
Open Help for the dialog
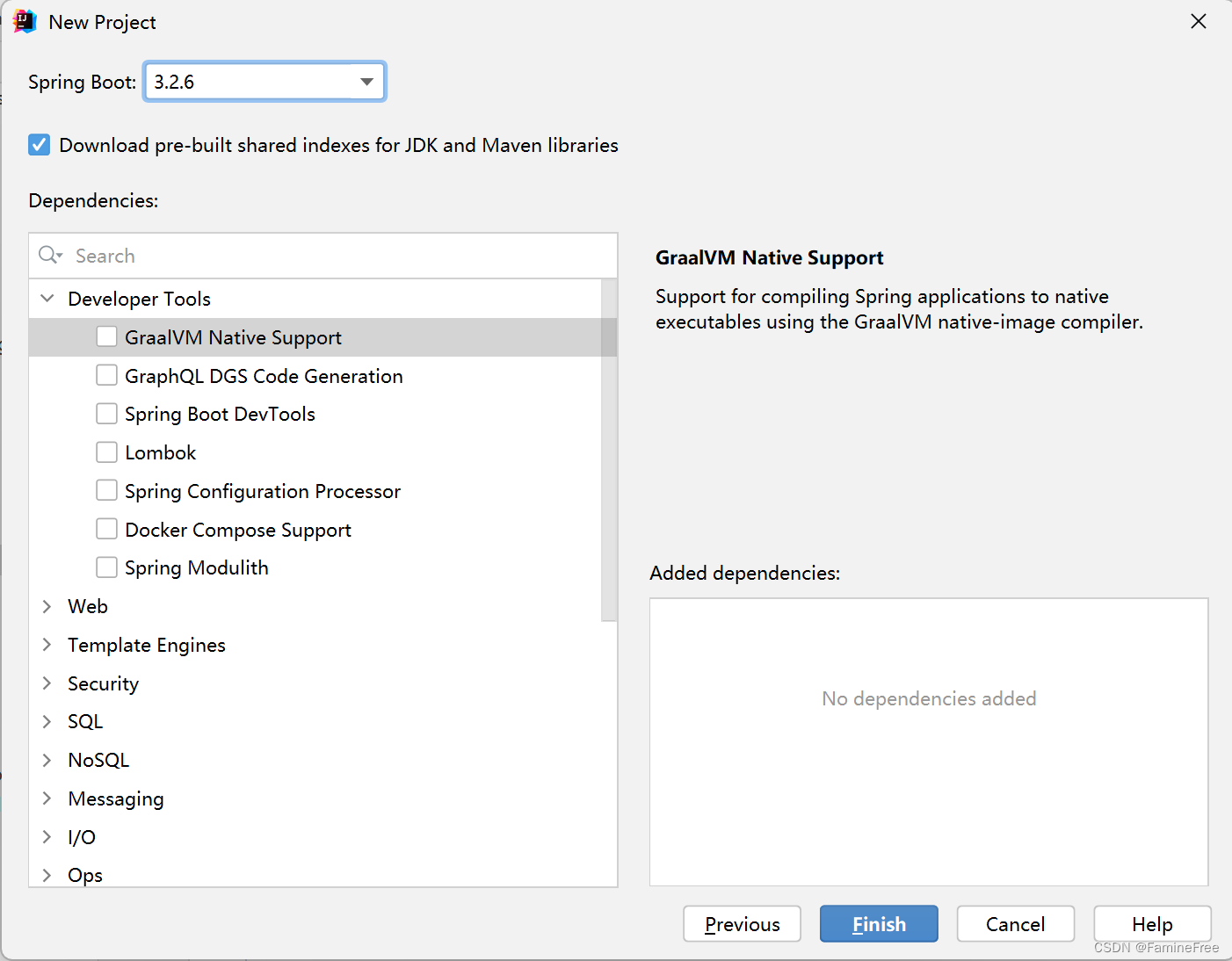coord(1152,924)
